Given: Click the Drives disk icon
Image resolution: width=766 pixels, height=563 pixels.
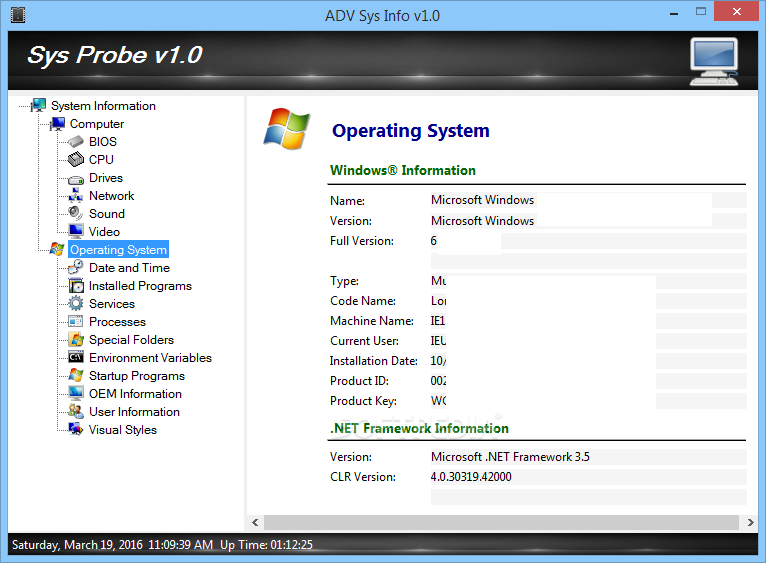Looking at the screenshot, I should point(76,178).
